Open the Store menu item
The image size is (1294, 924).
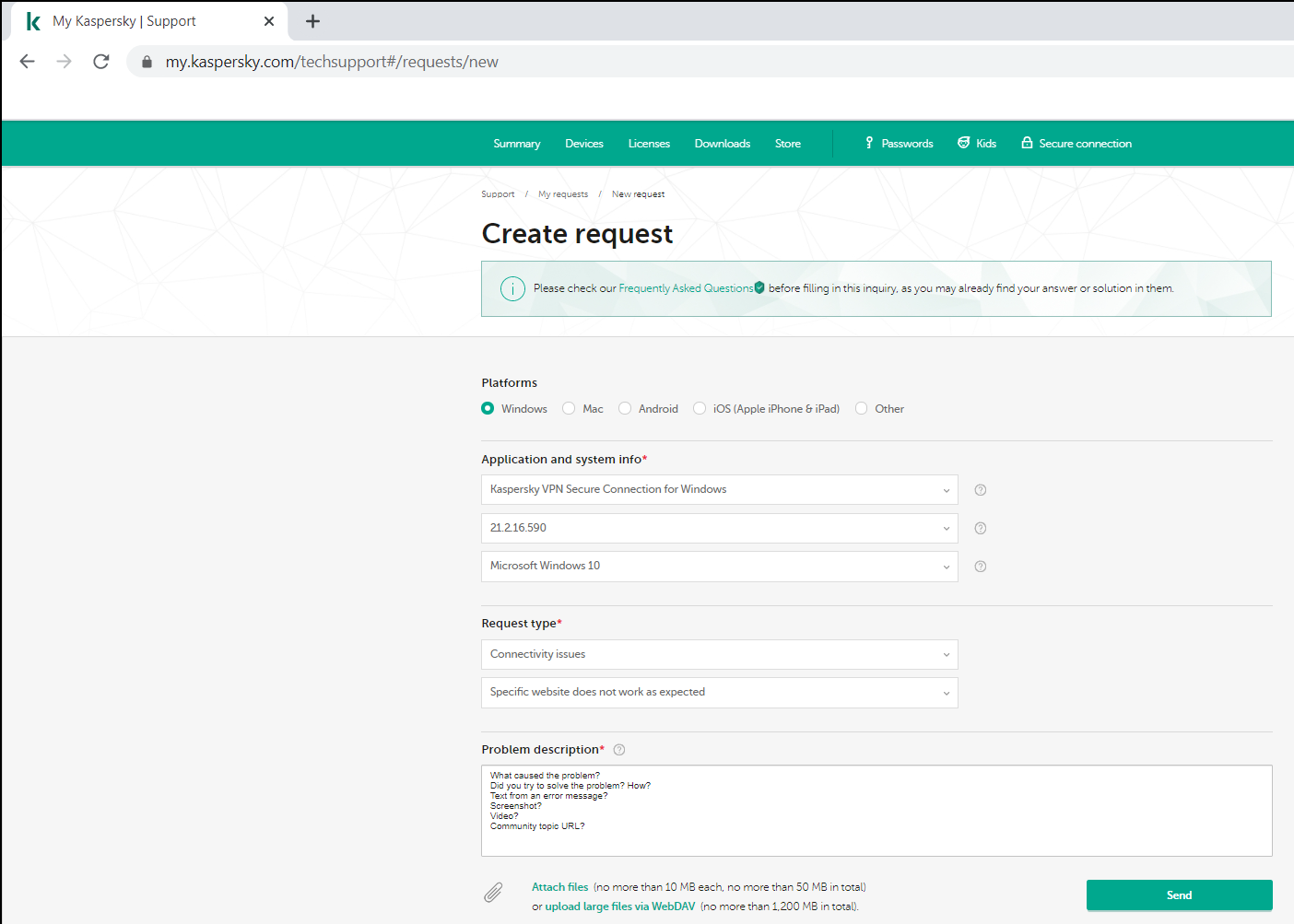coord(788,144)
